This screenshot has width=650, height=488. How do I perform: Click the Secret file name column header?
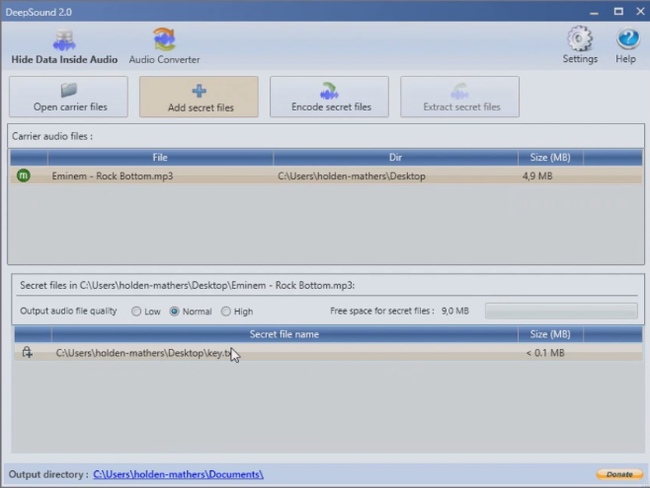click(x=284, y=334)
